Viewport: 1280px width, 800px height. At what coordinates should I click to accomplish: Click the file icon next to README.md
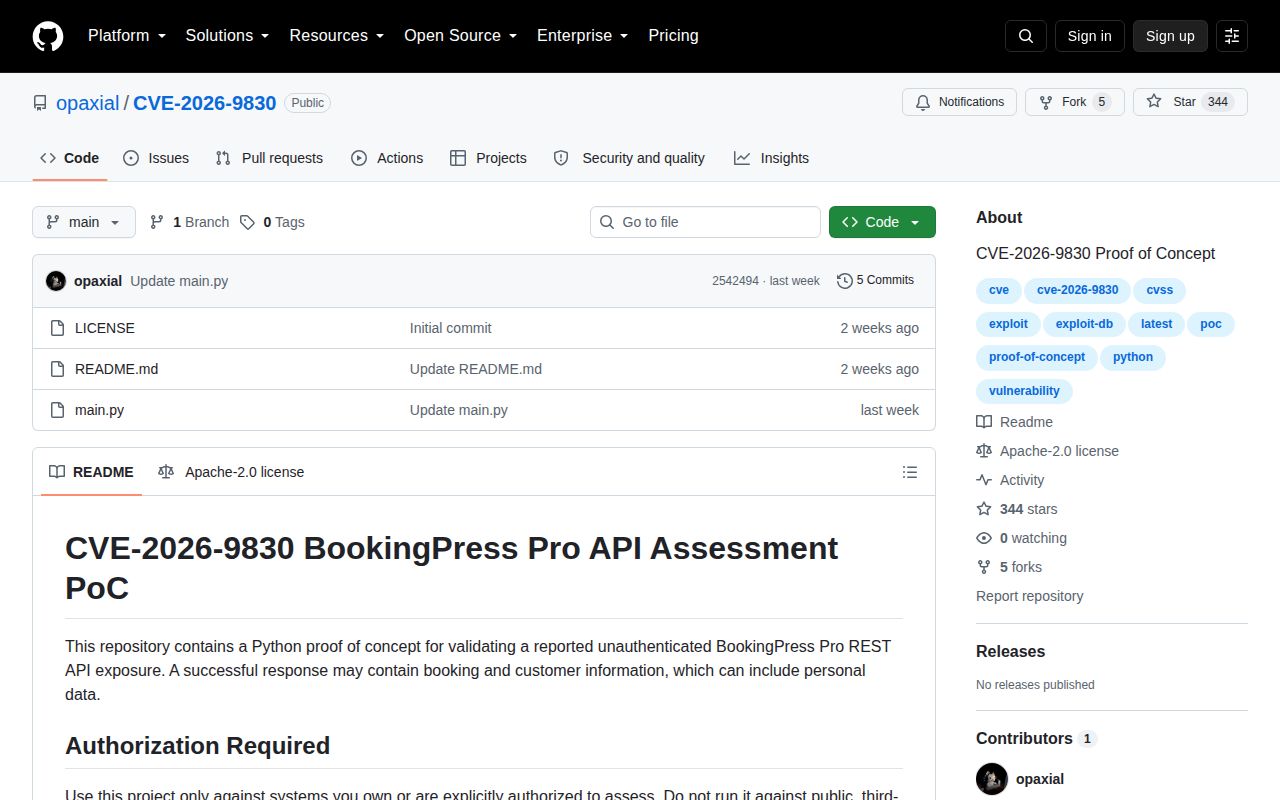click(x=57, y=369)
